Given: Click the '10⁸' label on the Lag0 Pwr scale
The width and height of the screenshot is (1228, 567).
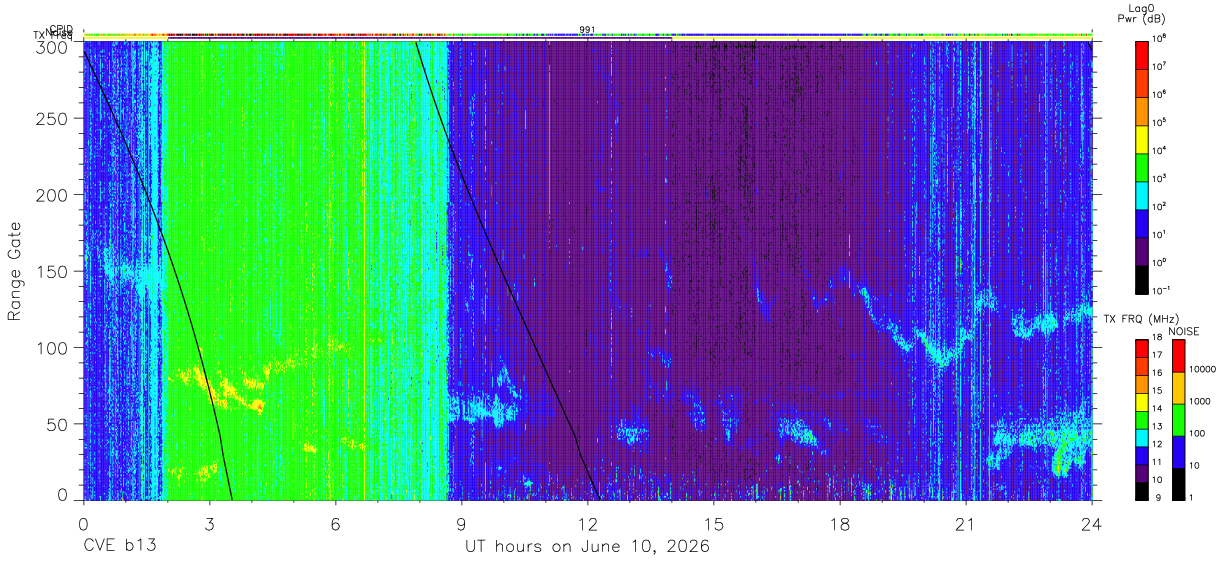Looking at the screenshot, I should 1160,39.
